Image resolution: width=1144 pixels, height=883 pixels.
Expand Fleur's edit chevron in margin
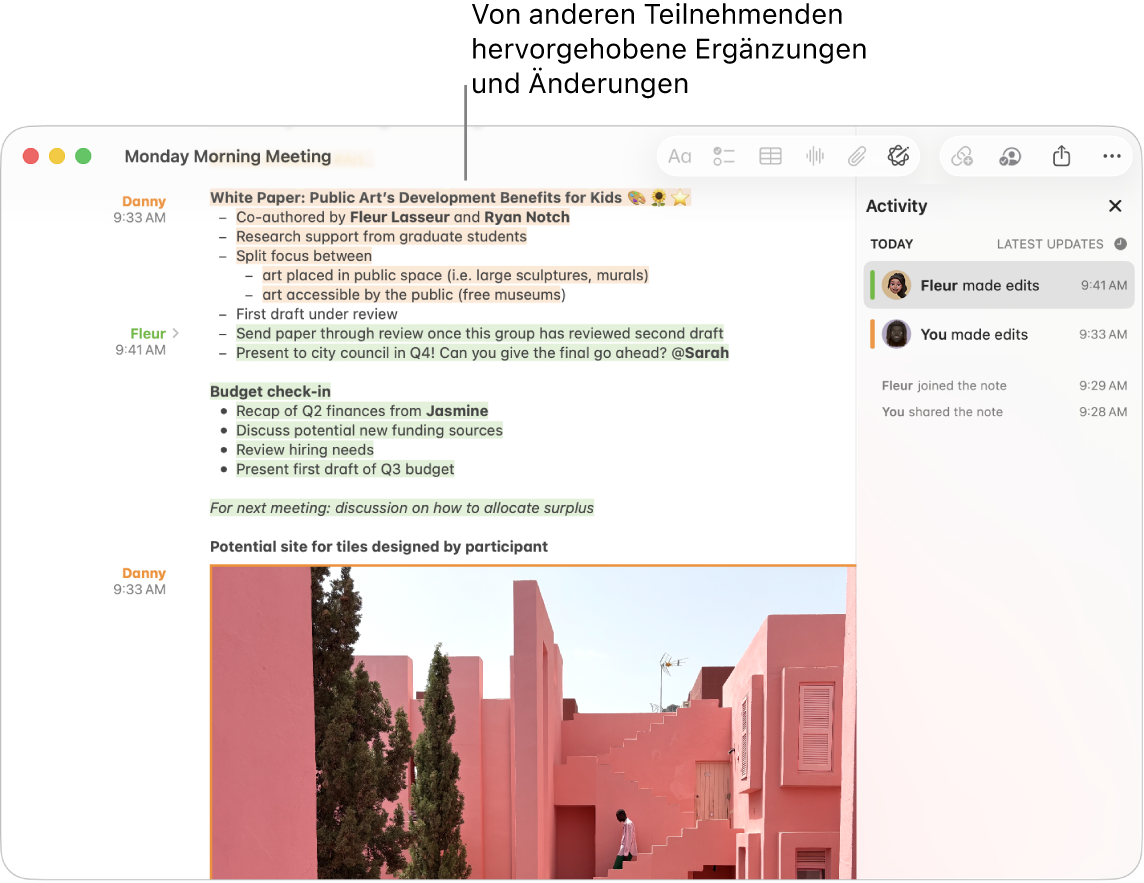(x=175, y=333)
